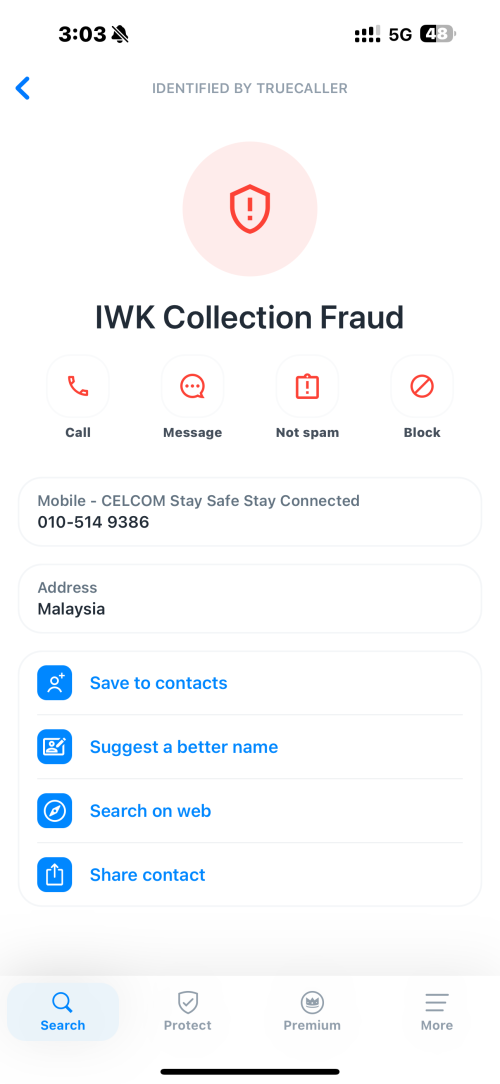Select Search on web text link
This screenshot has width=500, height=1084.
click(150, 811)
